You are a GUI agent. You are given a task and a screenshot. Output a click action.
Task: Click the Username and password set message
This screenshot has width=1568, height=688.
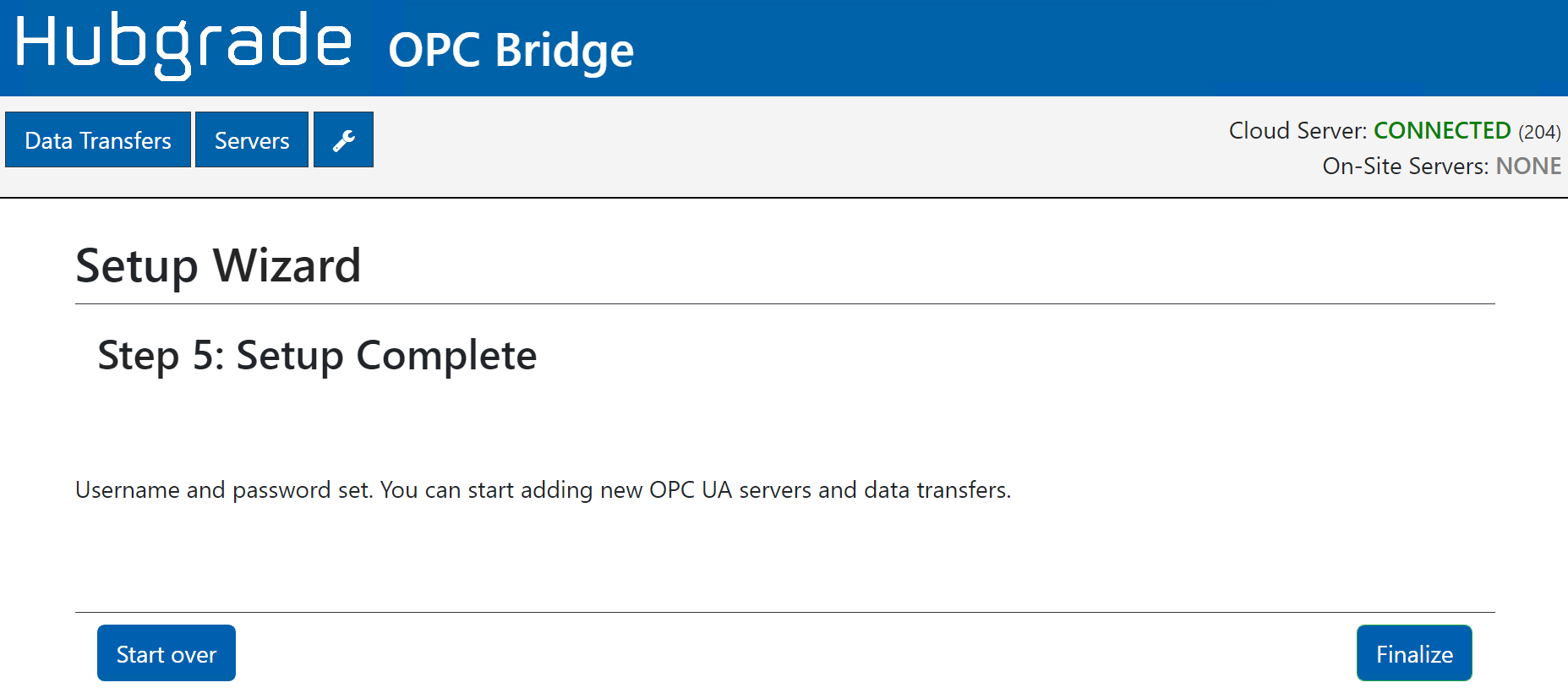(543, 490)
